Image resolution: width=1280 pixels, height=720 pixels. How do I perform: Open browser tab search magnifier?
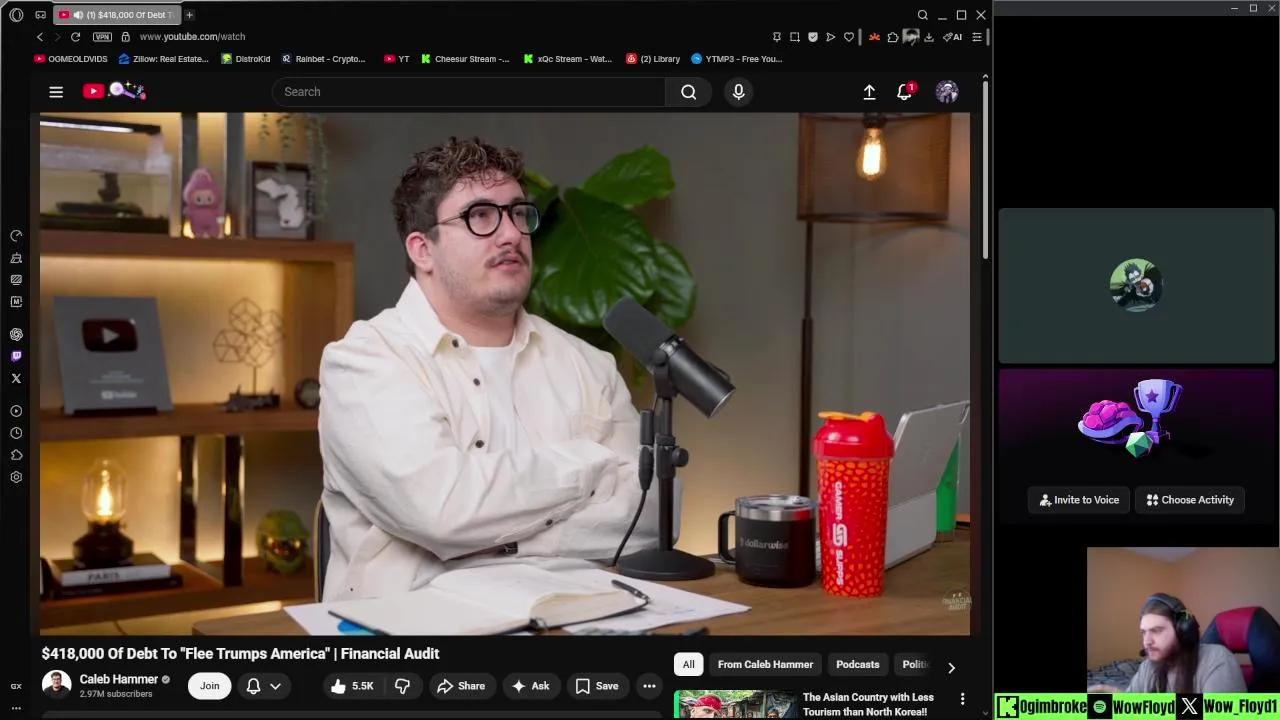click(923, 15)
